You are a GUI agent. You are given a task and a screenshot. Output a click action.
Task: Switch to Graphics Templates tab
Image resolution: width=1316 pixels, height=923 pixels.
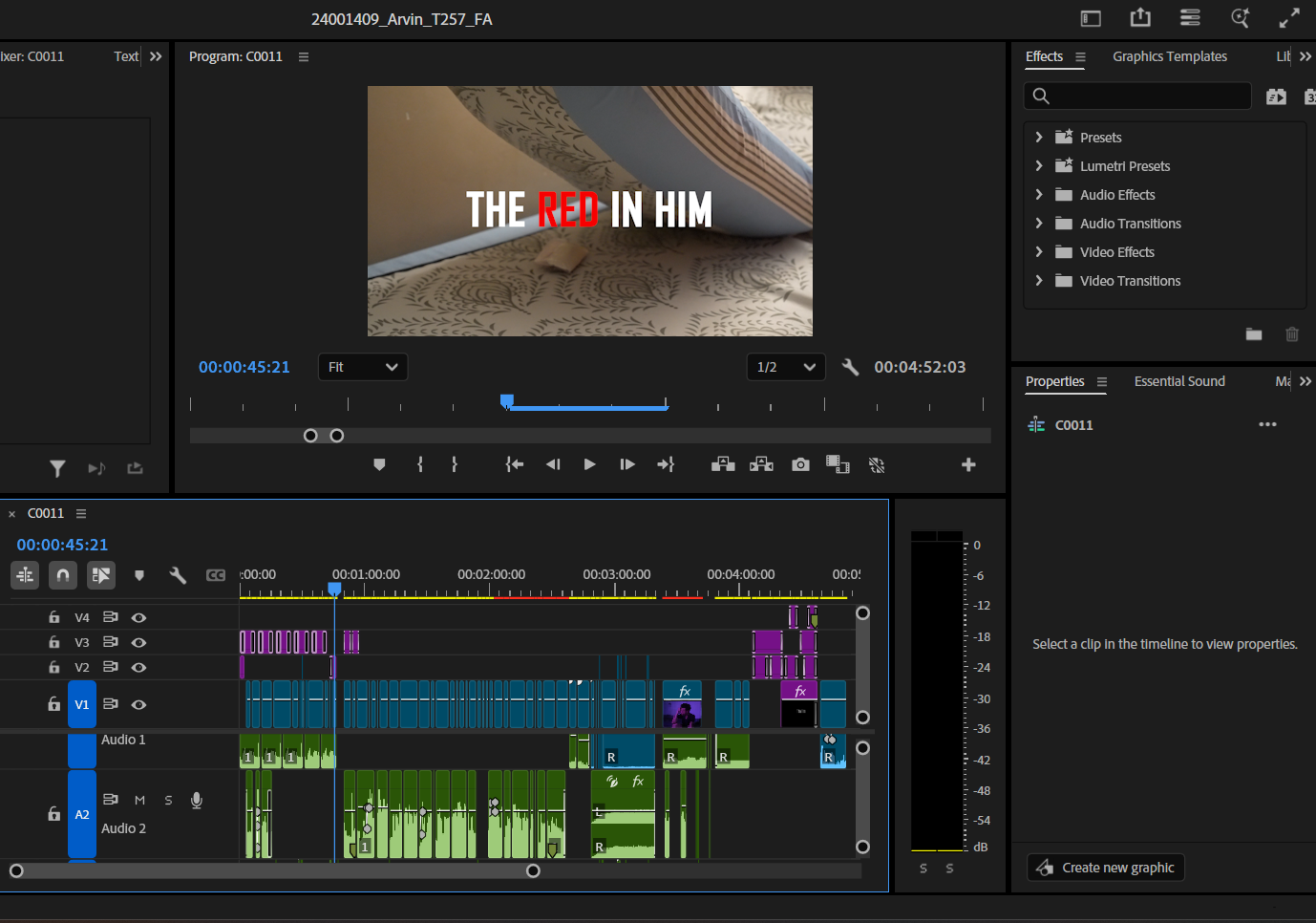click(1169, 56)
